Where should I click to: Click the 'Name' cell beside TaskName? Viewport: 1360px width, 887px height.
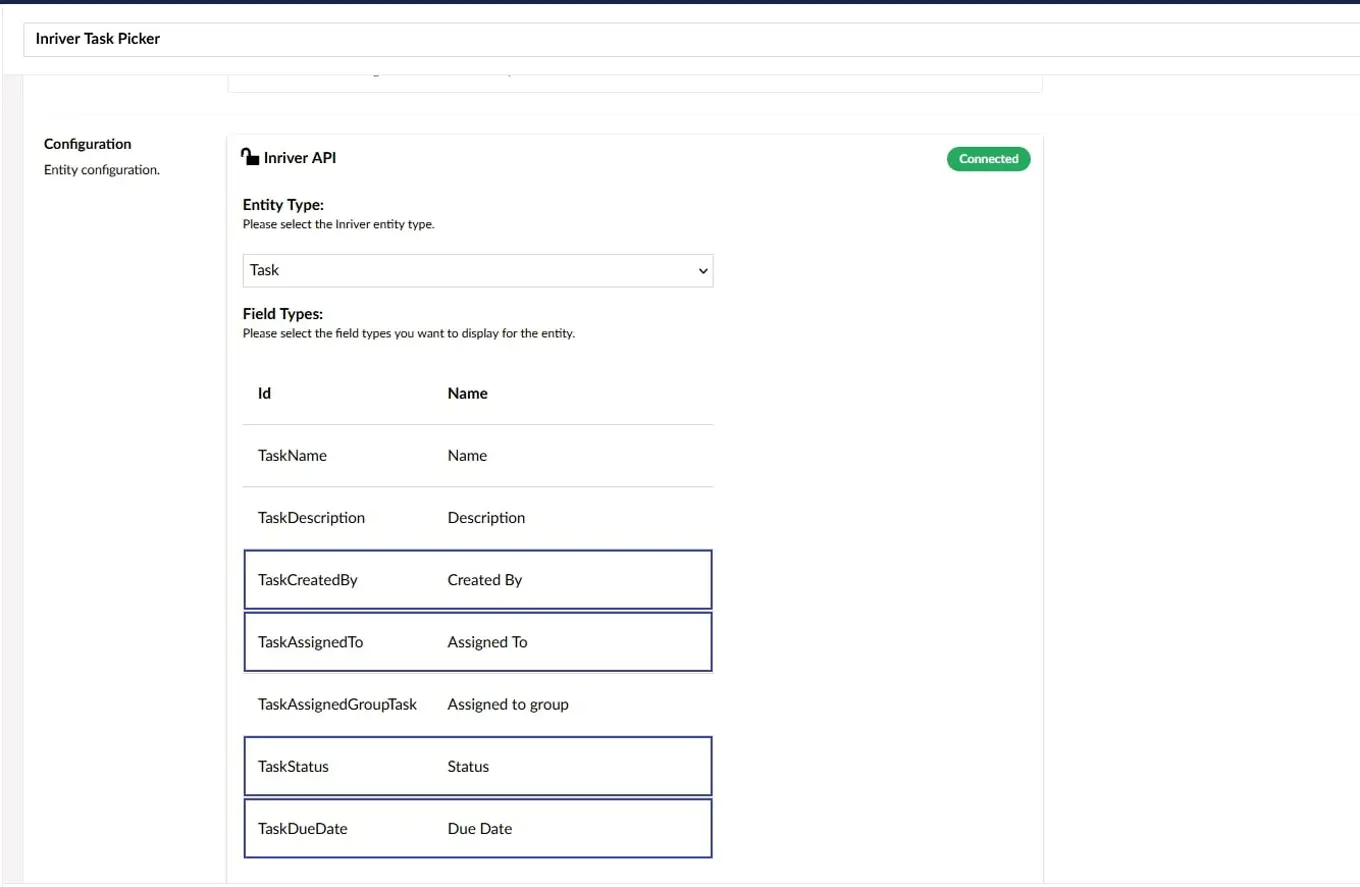[x=467, y=456]
